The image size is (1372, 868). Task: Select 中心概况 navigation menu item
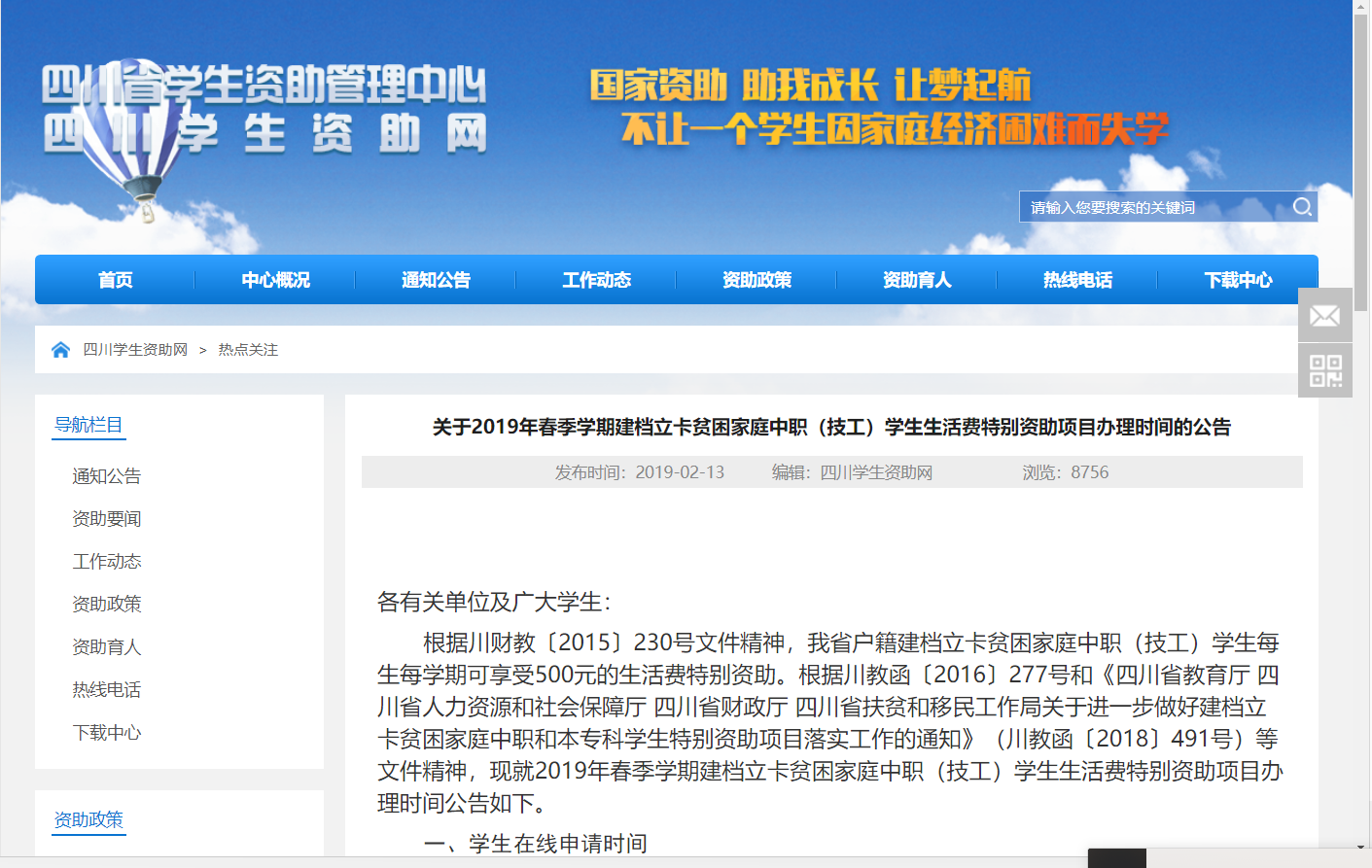275,280
